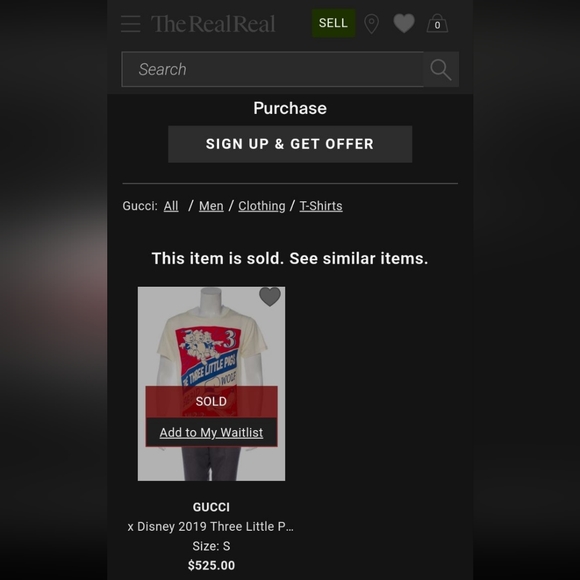Open the shopping bag icon
580x580 pixels.
[x=437, y=24]
